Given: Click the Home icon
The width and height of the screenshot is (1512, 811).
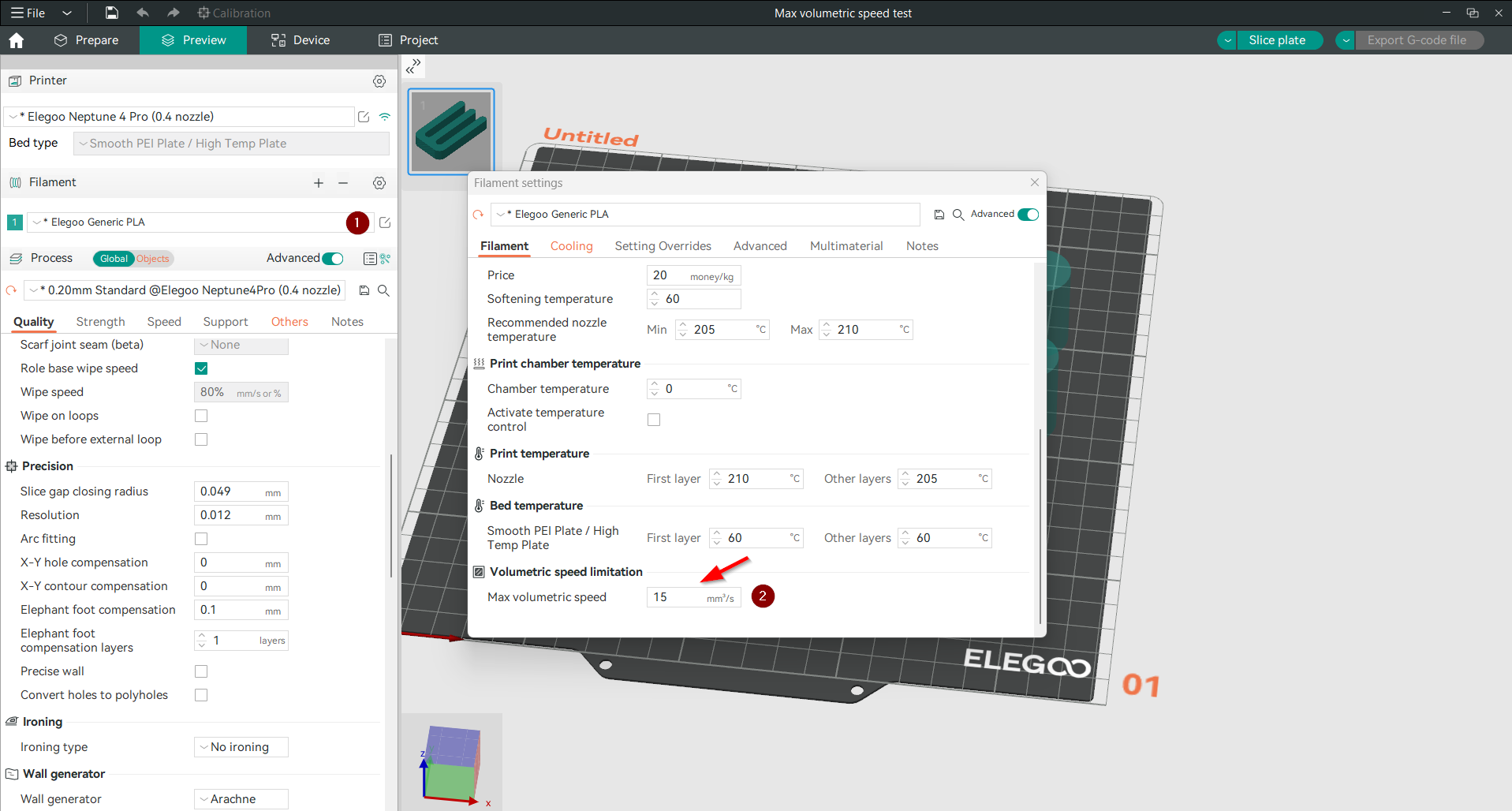Looking at the screenshot, I should click(17, 40).
